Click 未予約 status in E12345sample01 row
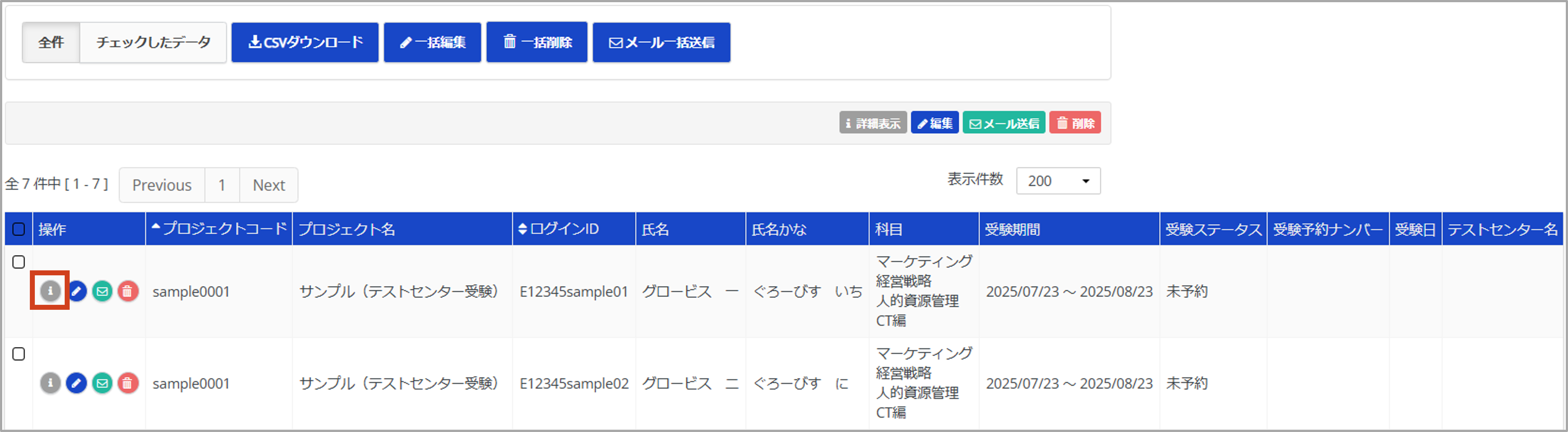 click(x=1187, y=291)
